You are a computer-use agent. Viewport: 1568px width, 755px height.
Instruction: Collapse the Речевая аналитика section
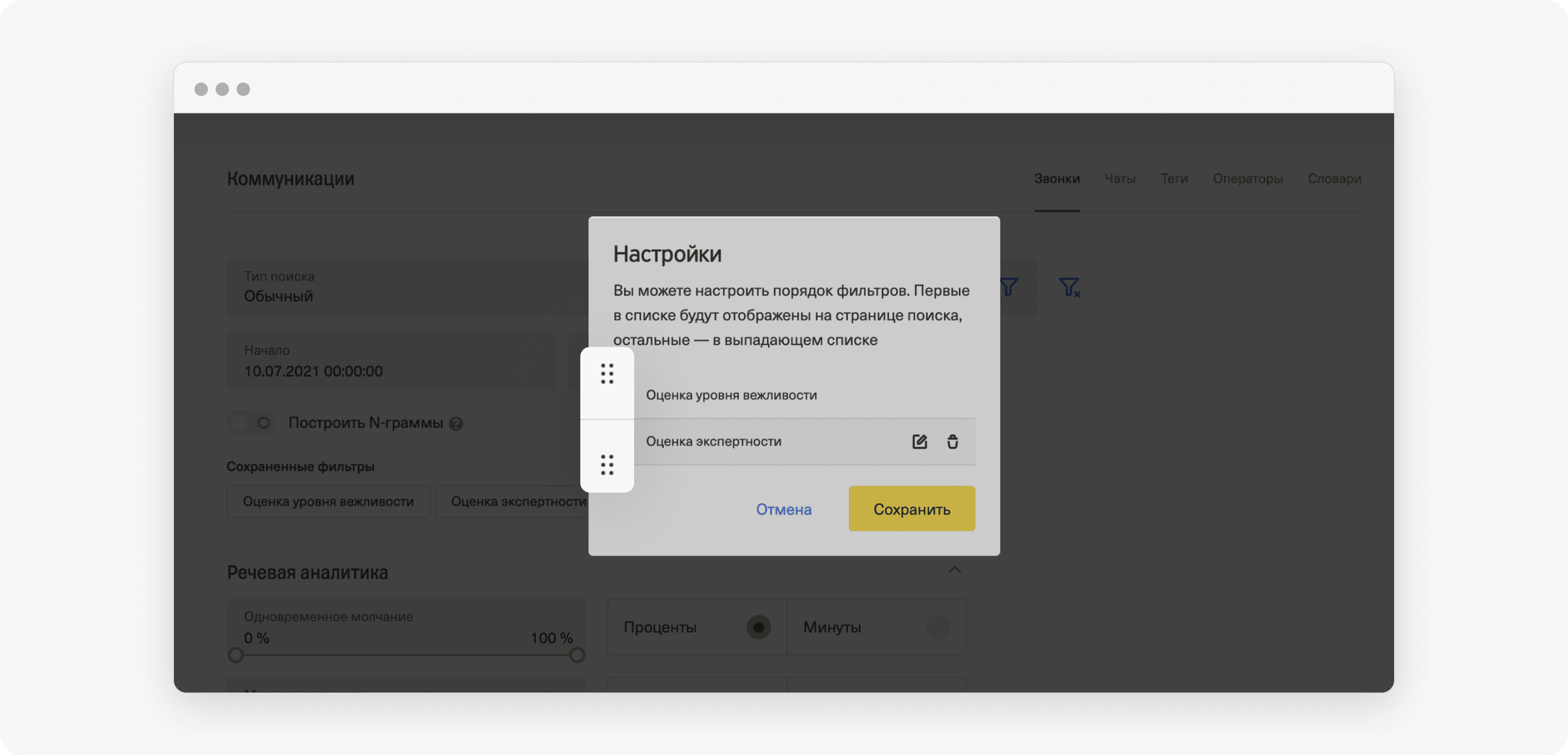click(955, 570)
